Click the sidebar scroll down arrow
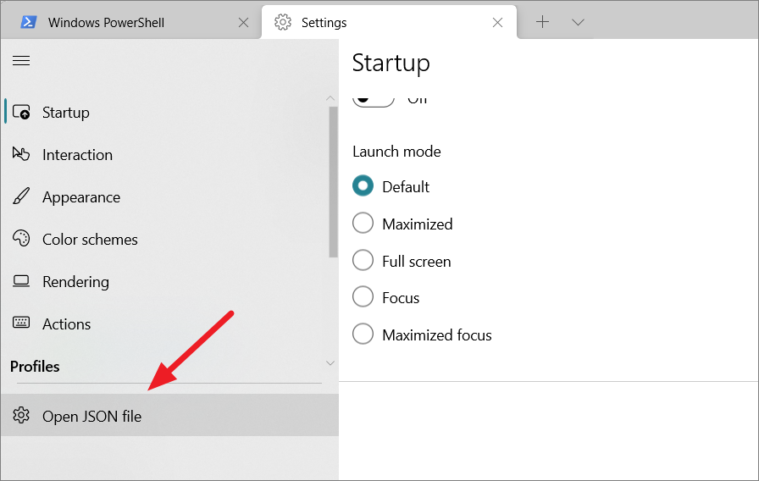This screenshot has height=481, width=759. 330,363
